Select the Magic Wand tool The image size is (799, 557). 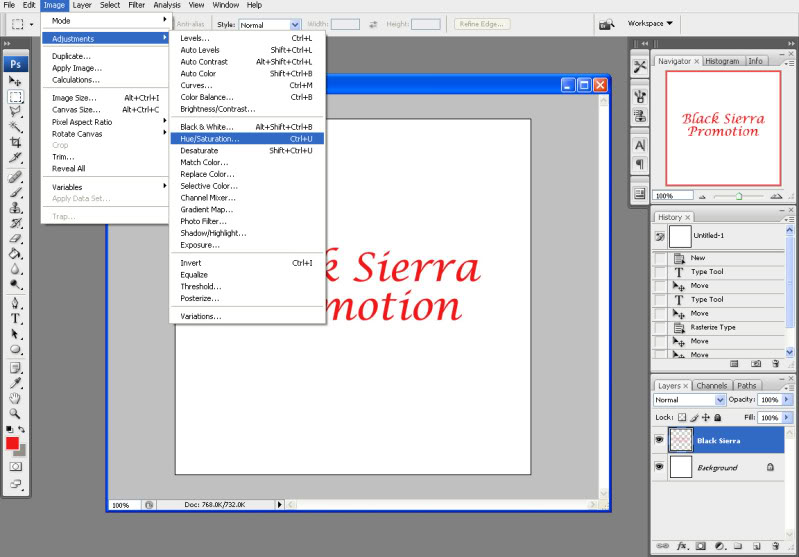click(x=15, y=127)
